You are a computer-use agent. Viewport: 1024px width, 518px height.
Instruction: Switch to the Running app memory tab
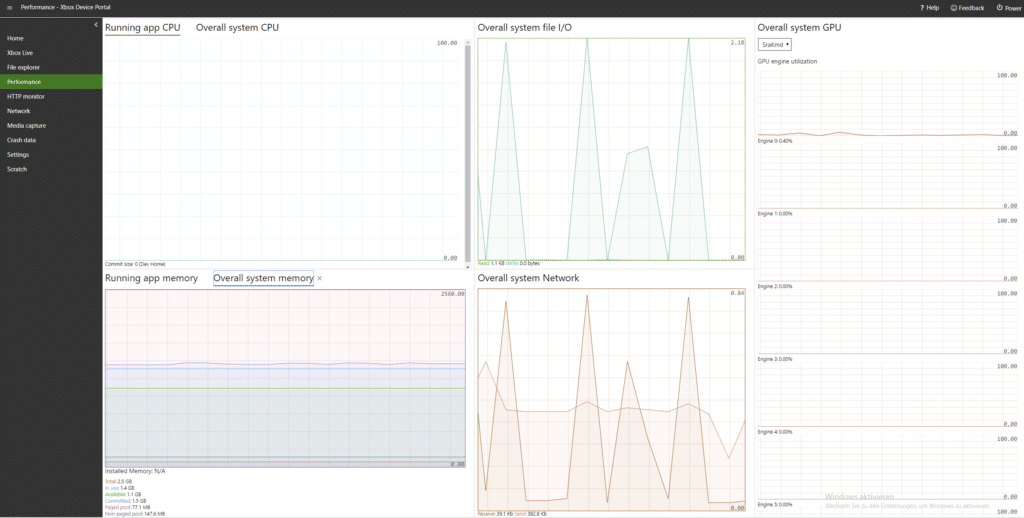pyautogui.click(x=152, y=278)
